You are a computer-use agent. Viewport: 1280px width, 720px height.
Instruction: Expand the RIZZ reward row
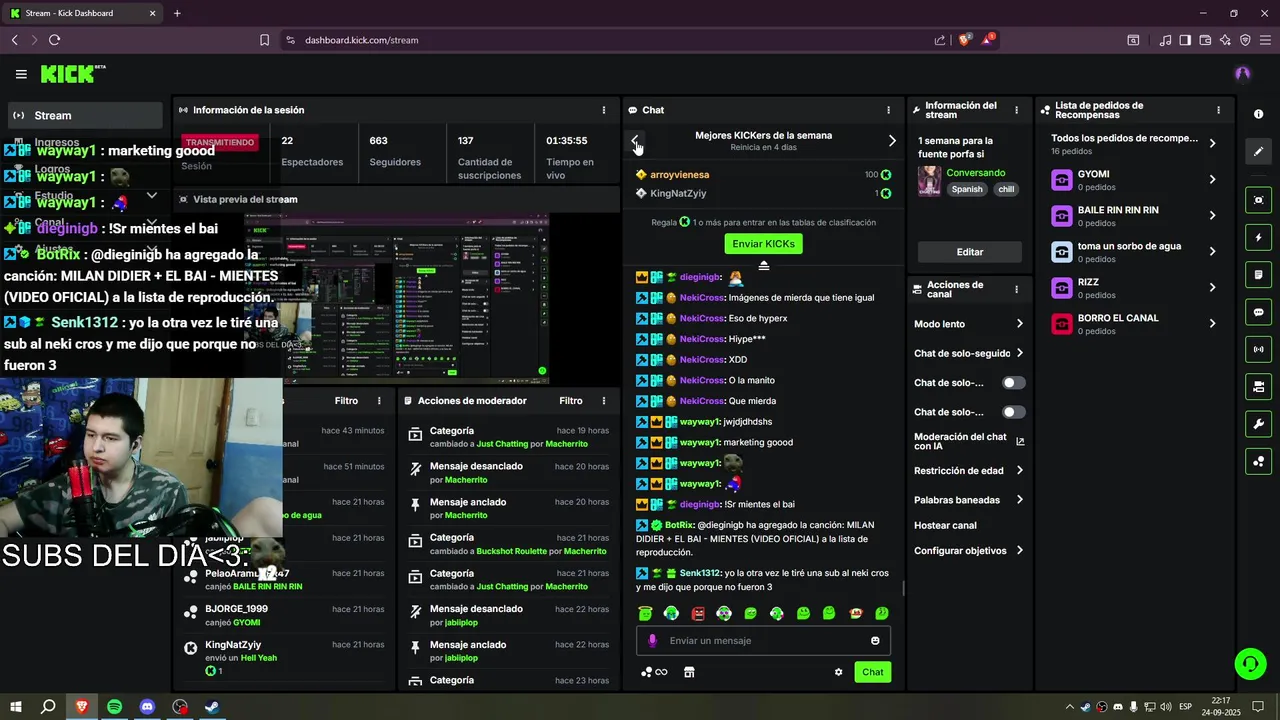pos(1212,288)
